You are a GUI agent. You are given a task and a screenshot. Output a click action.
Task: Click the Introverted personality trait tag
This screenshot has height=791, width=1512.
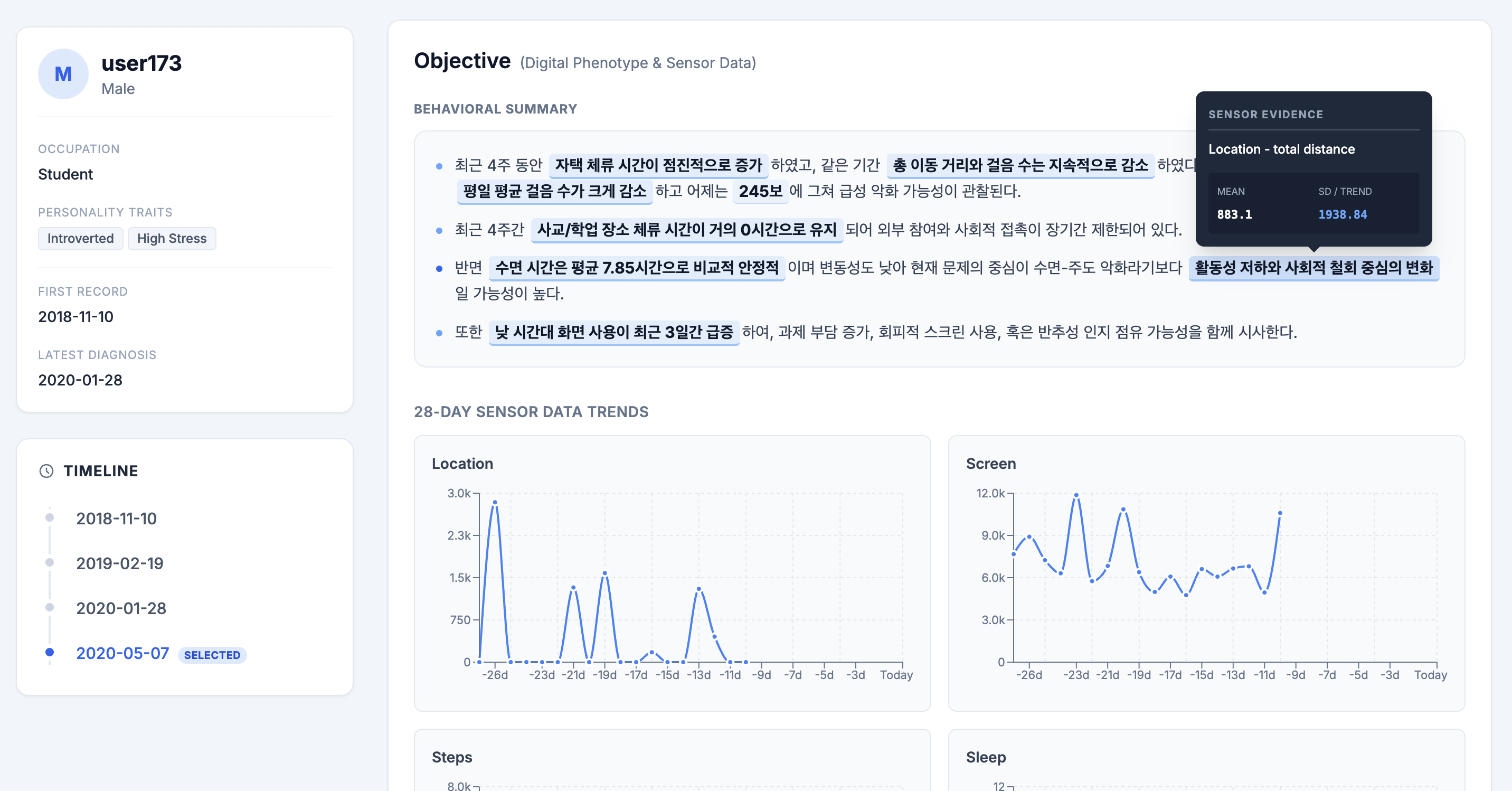[80, 239]
